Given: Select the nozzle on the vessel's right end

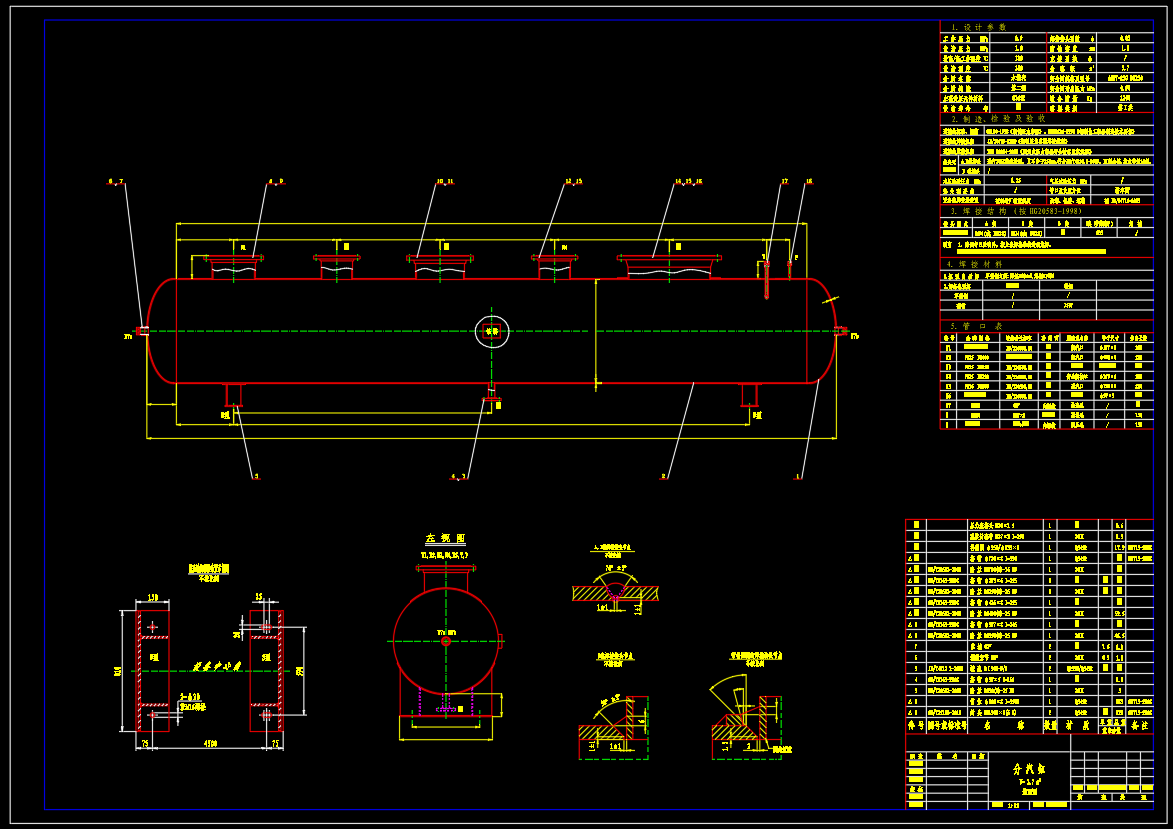Looking at the screenshot, I should click(839, 331).
